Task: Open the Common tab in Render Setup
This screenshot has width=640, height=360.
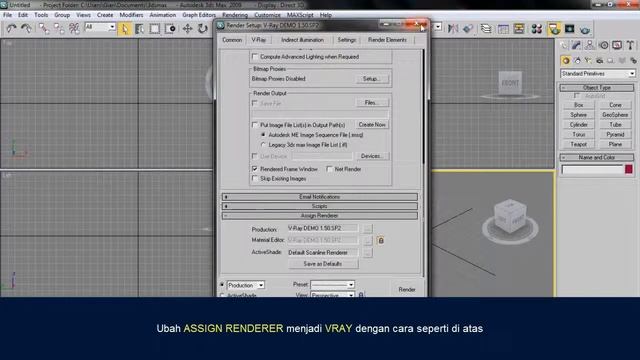Action: pyautogui.click(x=232, y=40)
